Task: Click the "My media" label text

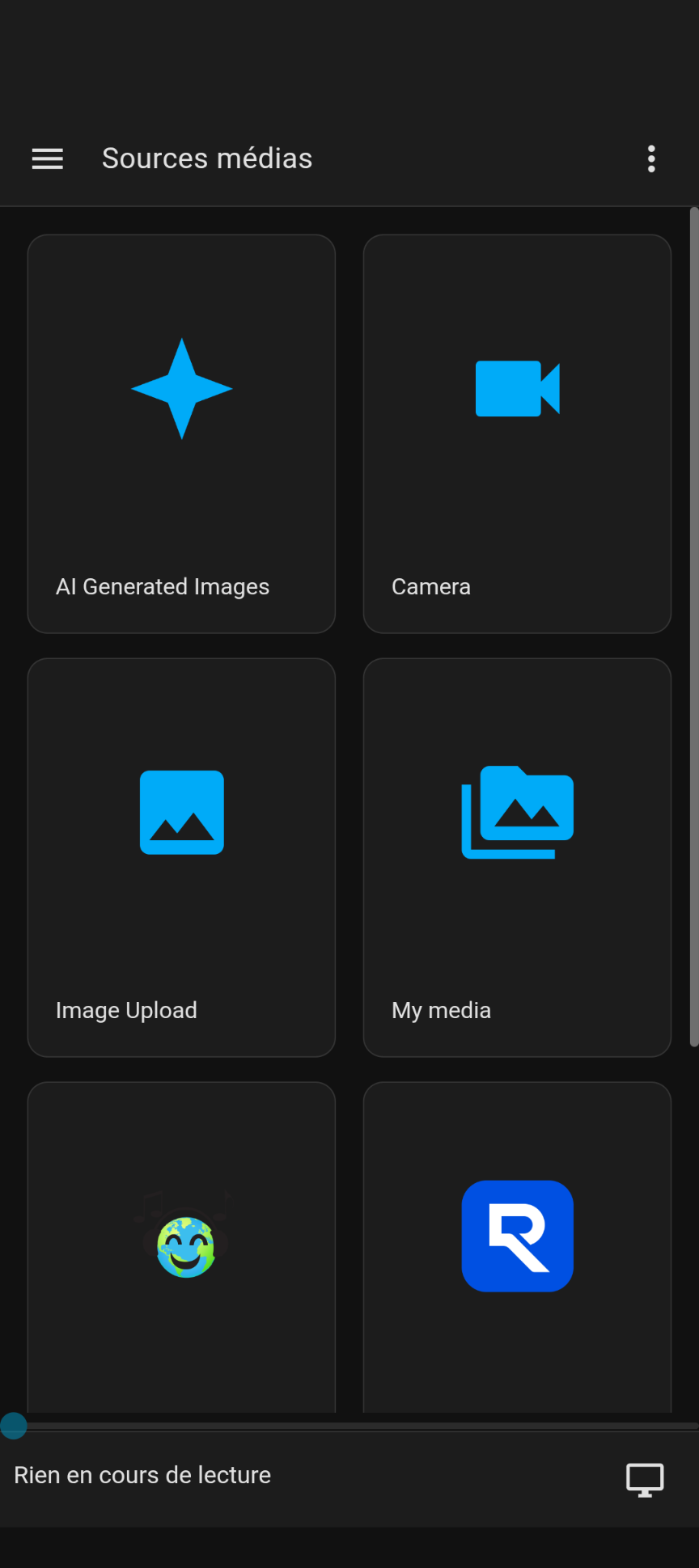Action: pos(441,1011)
